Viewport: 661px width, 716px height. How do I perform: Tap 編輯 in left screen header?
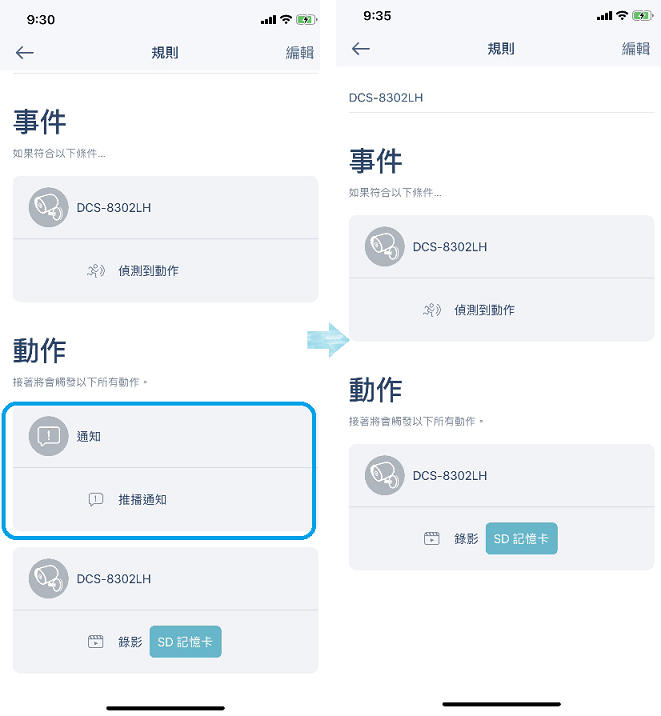pos(299,53)
